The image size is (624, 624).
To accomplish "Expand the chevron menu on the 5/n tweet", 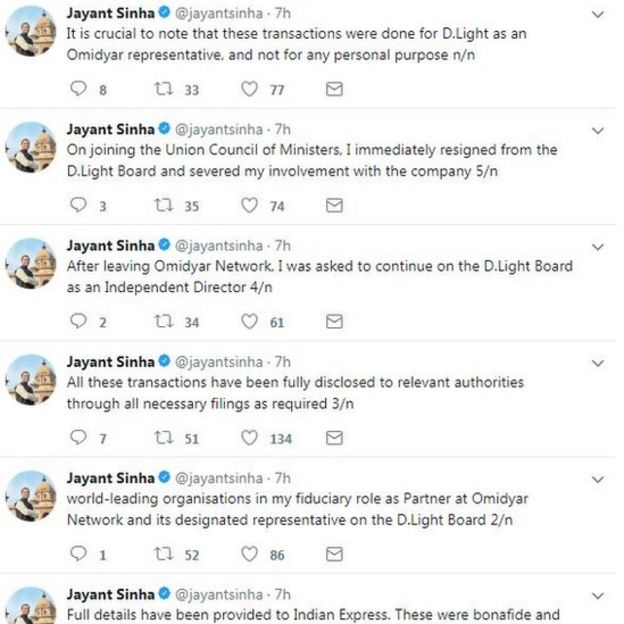I will click(598, 131).
